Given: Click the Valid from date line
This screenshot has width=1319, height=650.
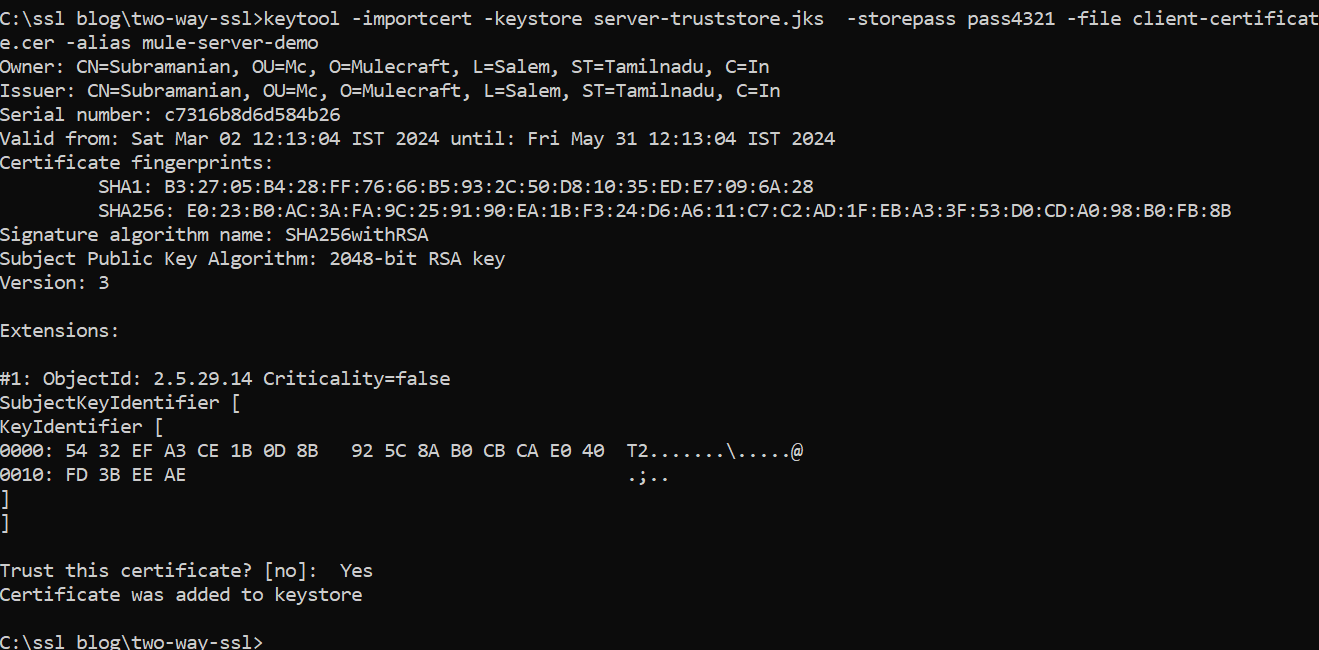Looking at the screenshot, I should [417, 139].
